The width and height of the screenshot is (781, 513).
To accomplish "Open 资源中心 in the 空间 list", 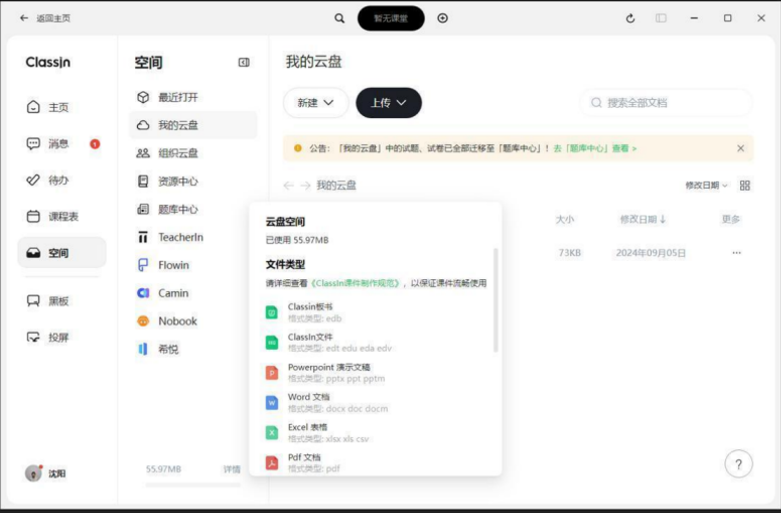I will point(177,181).
